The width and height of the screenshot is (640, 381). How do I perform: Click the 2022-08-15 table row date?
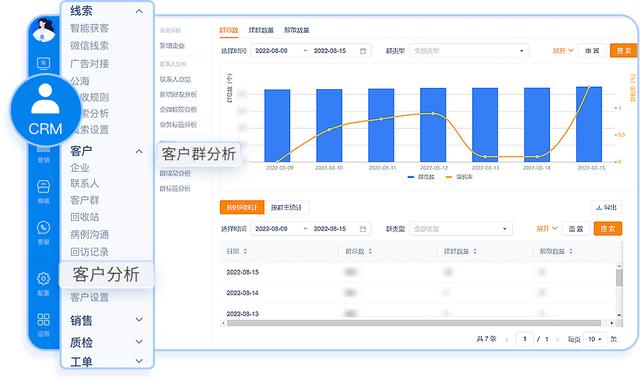coord(242,272)
